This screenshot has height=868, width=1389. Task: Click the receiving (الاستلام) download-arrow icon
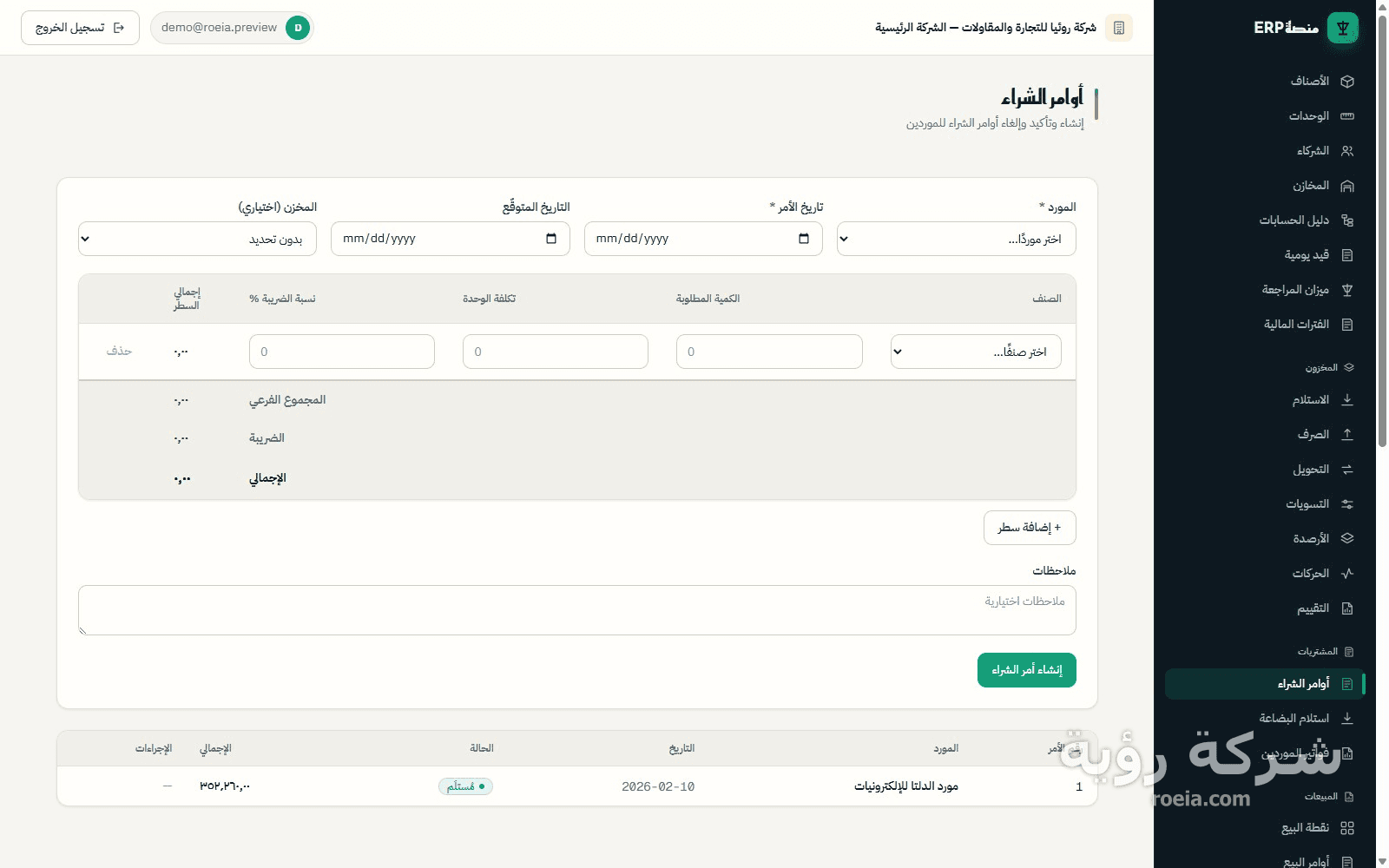[x=1347, y=400]
